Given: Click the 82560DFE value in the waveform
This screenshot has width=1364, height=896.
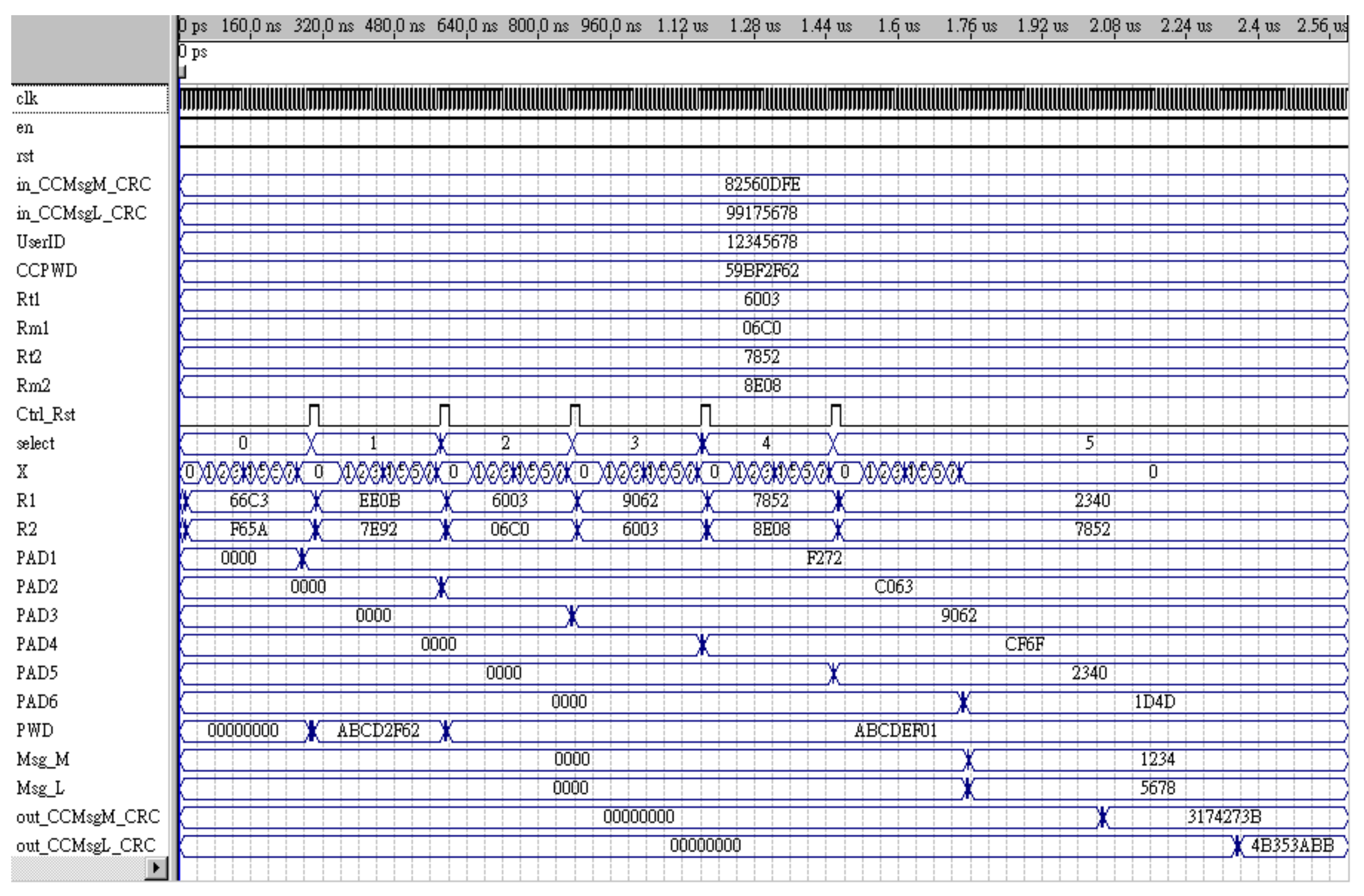Looking at the screenshot, I should pyautogui.click(x=762, y=184).
